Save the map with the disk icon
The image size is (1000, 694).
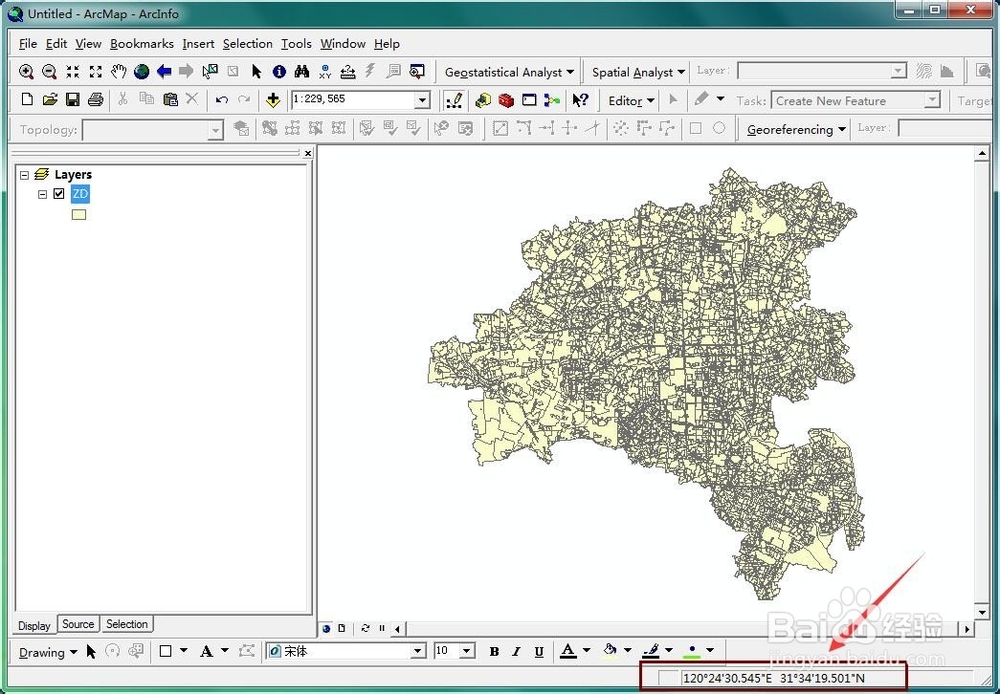point(73,100)
